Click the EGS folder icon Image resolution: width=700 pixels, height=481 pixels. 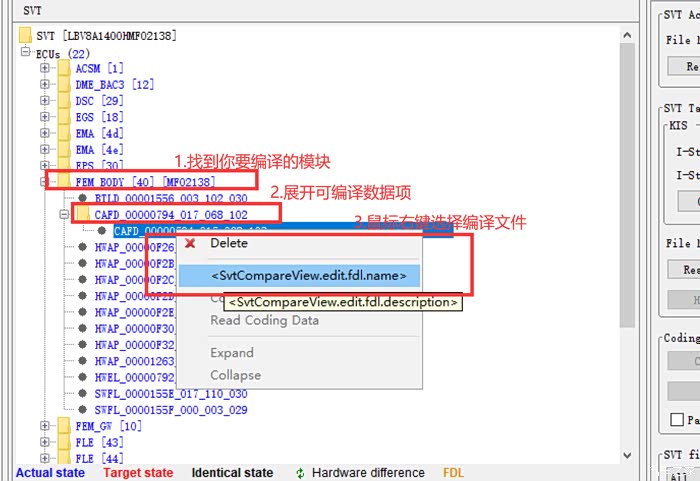(x=64, y=117)
